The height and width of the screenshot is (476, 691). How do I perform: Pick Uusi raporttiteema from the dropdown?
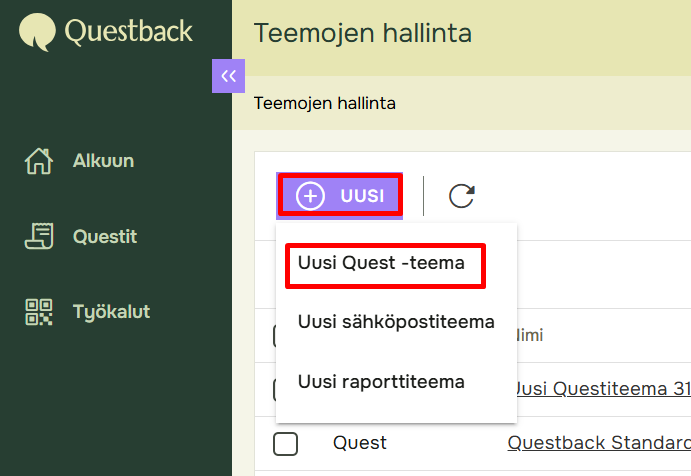(381, 382)
